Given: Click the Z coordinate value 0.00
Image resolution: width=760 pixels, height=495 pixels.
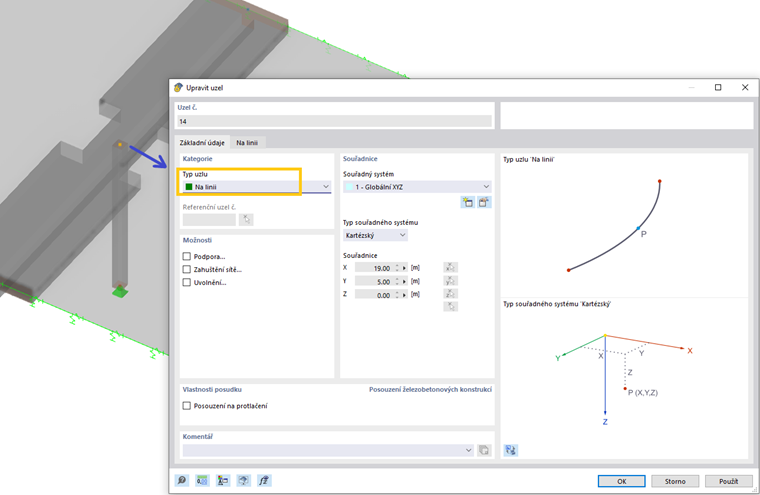Looking at the screenshot, I should [x=383, y=295].
